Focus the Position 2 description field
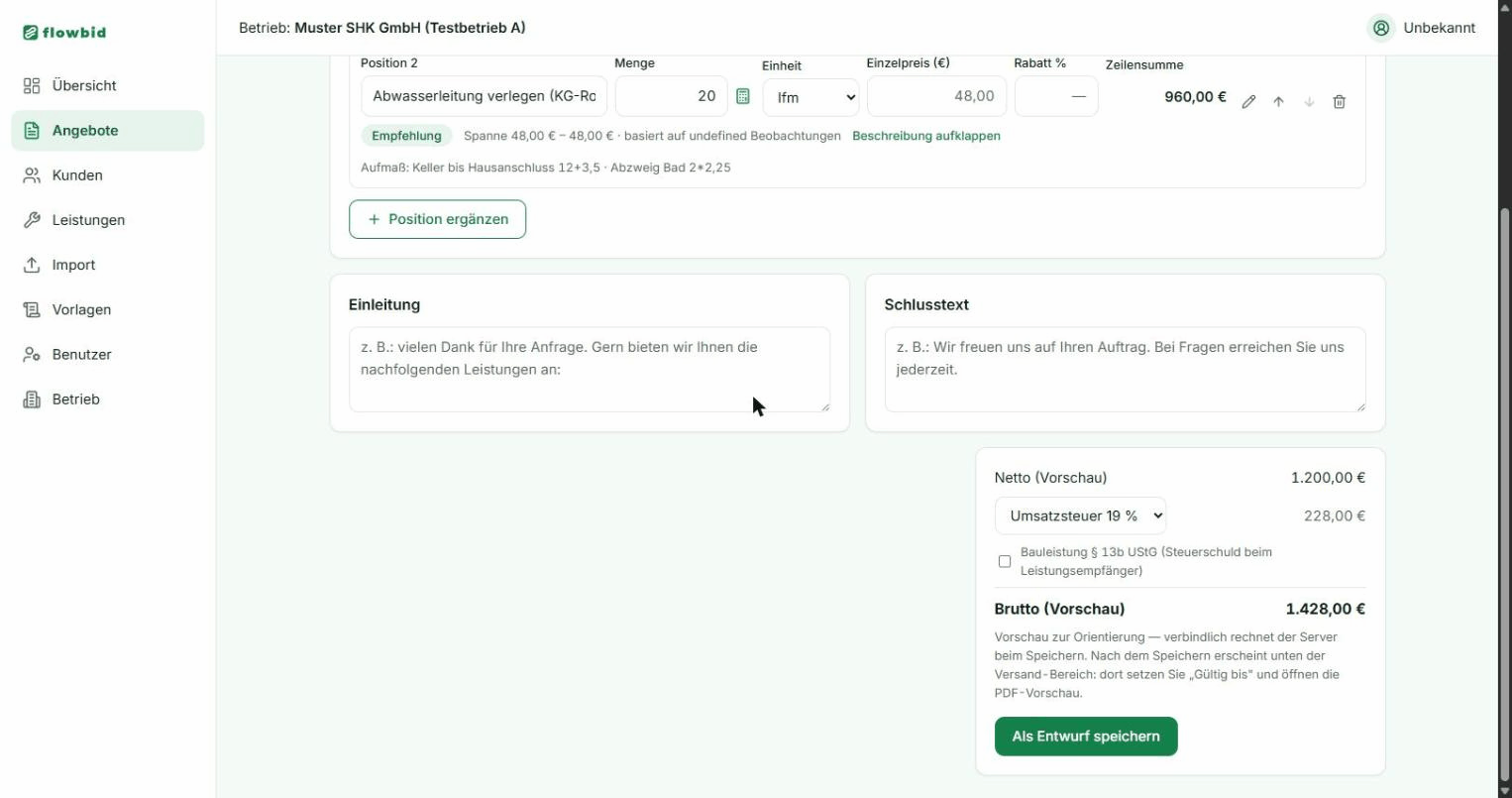This screenshot has width=1512, height=798. pos(484,96)
